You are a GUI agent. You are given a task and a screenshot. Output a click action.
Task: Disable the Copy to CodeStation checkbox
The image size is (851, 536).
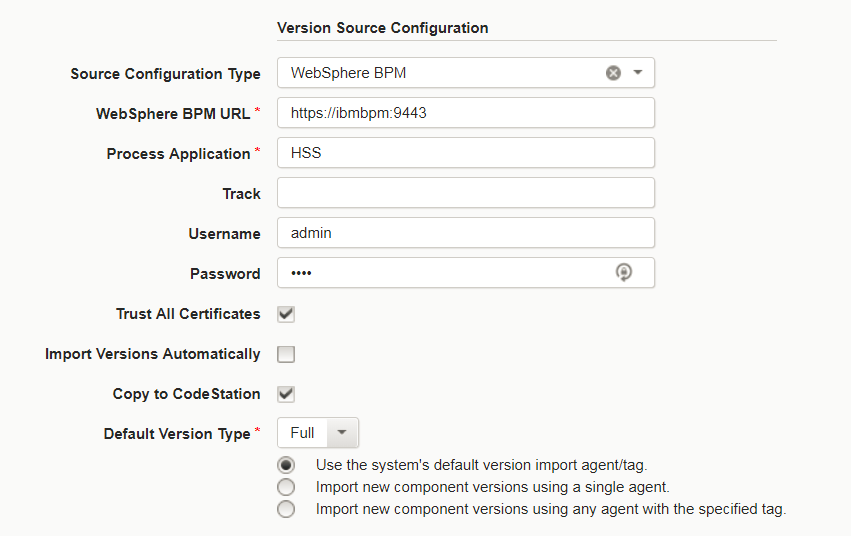pos(286,394)
